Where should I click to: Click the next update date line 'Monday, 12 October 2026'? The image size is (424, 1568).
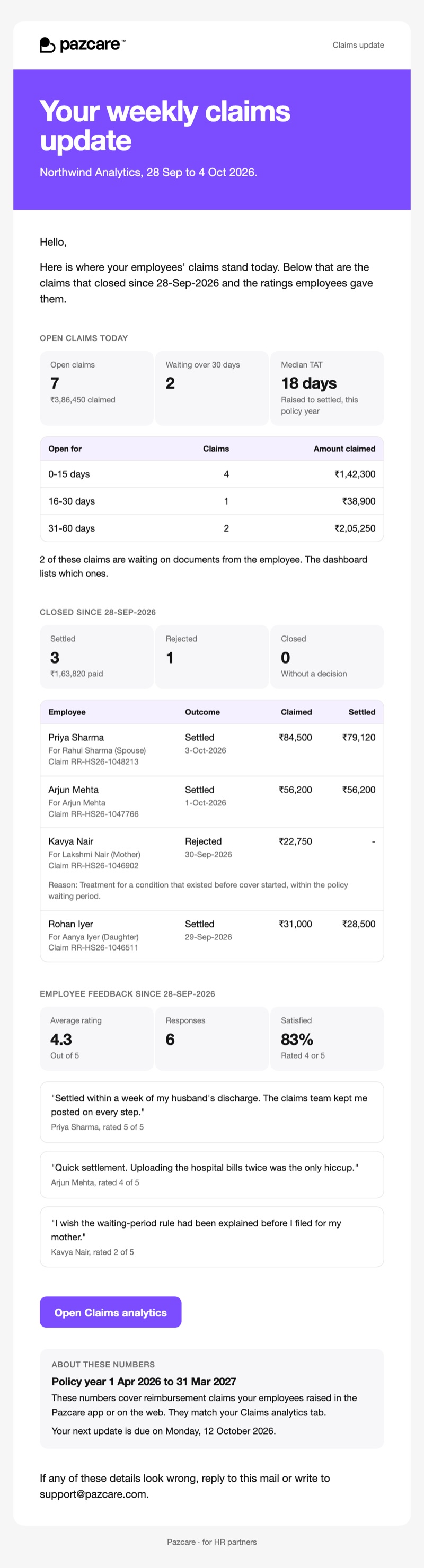coord(163,1431)
